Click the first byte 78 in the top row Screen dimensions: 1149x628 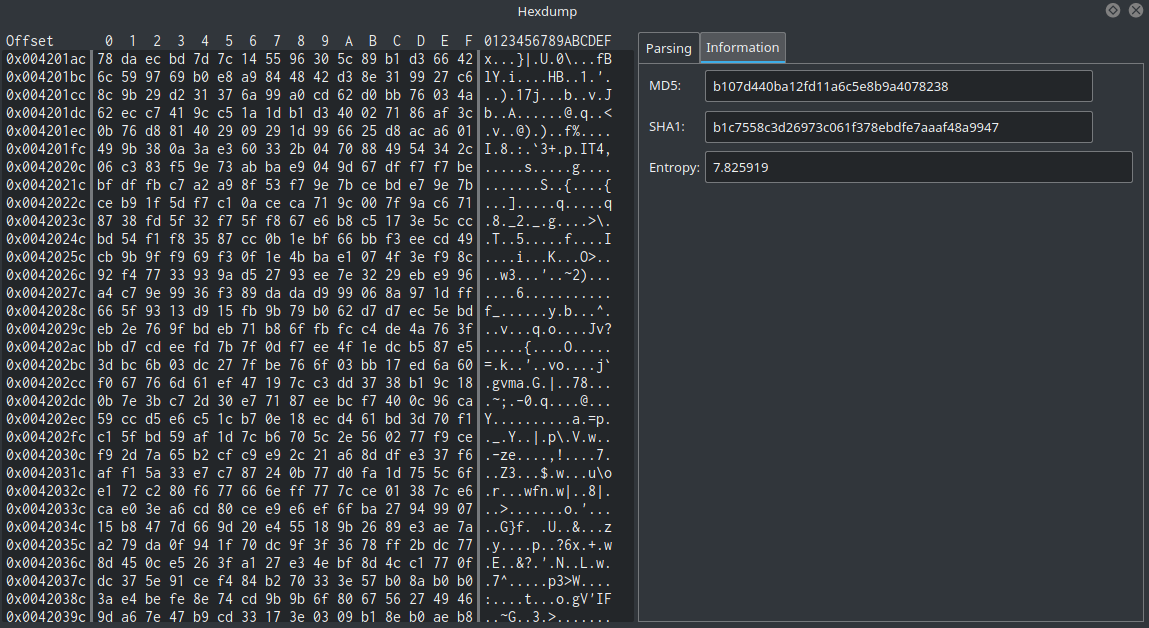click(105, 59)
